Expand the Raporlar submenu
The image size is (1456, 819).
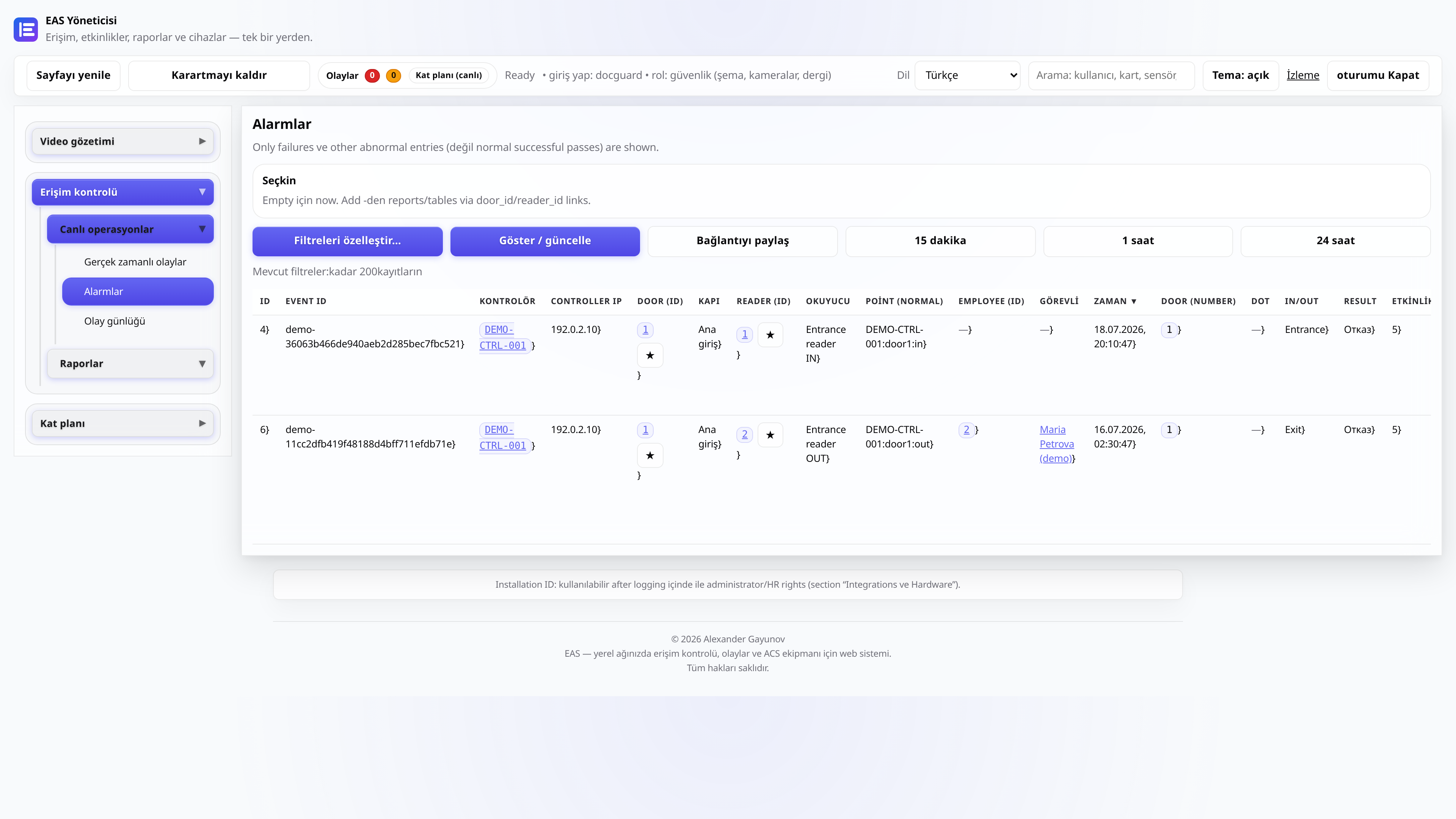click(130, 364)
